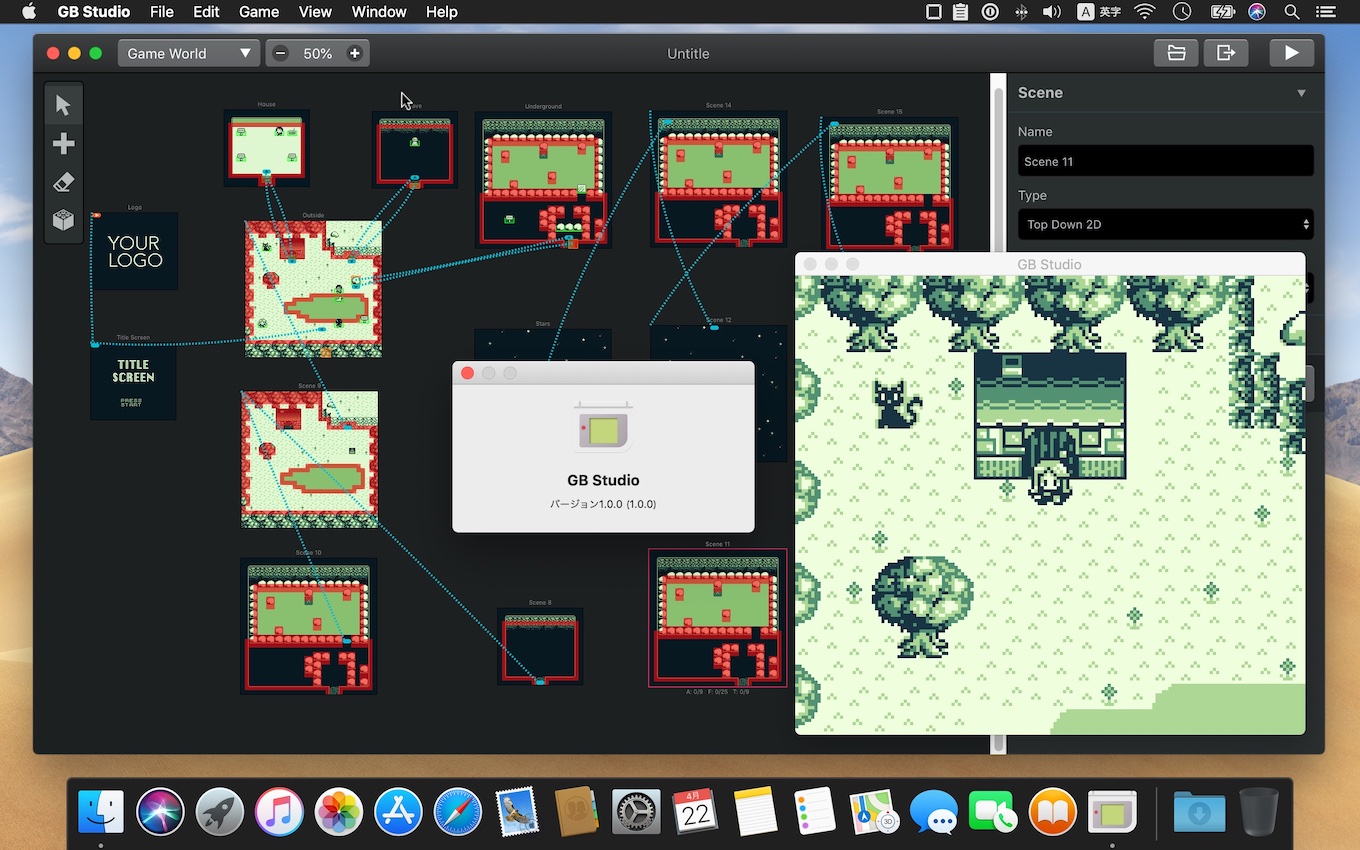1360x850 pixels.
Task: Select the Title Screen scene thumbnail
Action: 133,381
